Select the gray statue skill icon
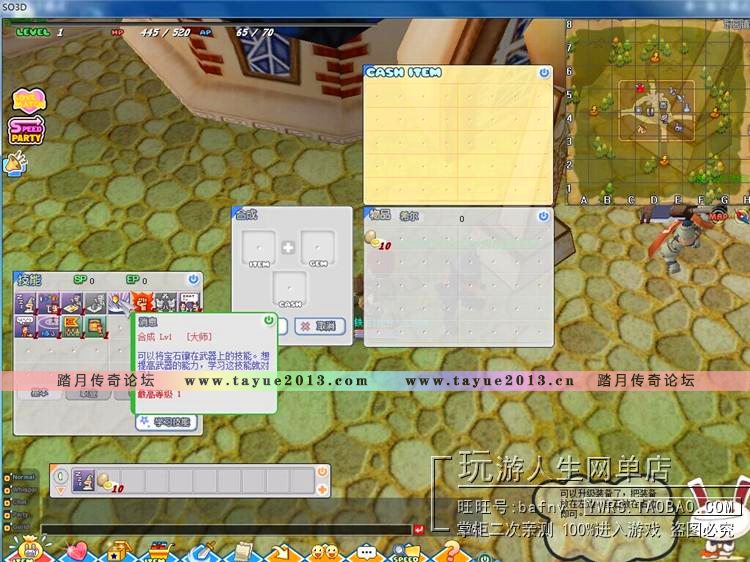The width and height of the screenshot is (750, 562). click(96, 303)
